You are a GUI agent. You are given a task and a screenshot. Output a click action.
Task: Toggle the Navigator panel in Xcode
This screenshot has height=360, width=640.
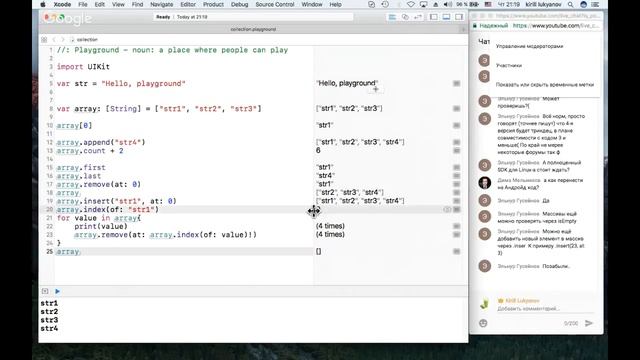(x=434, y=17)
